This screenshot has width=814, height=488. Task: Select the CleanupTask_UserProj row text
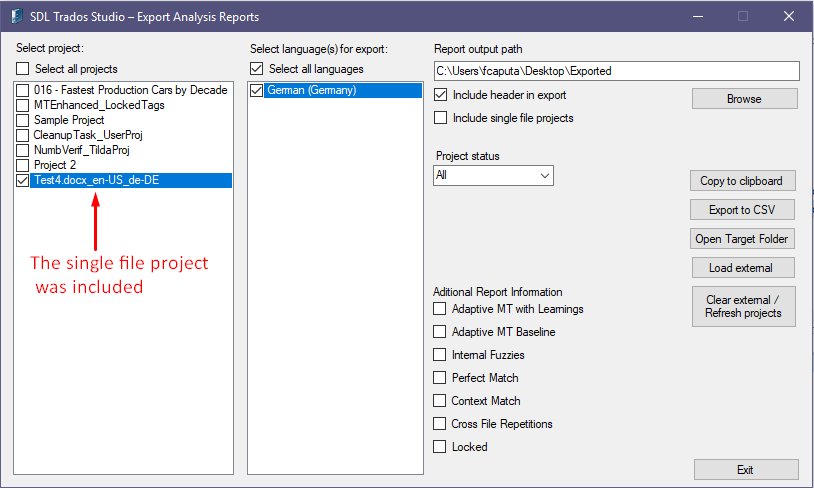coord(88,135)
